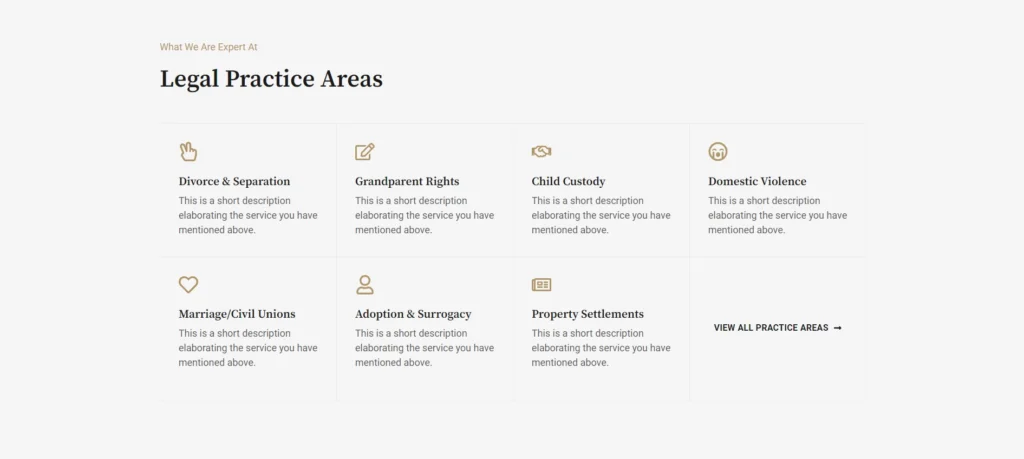
Task: Click the crying face icon above Domestic Violence
Action: coord(718,152)
